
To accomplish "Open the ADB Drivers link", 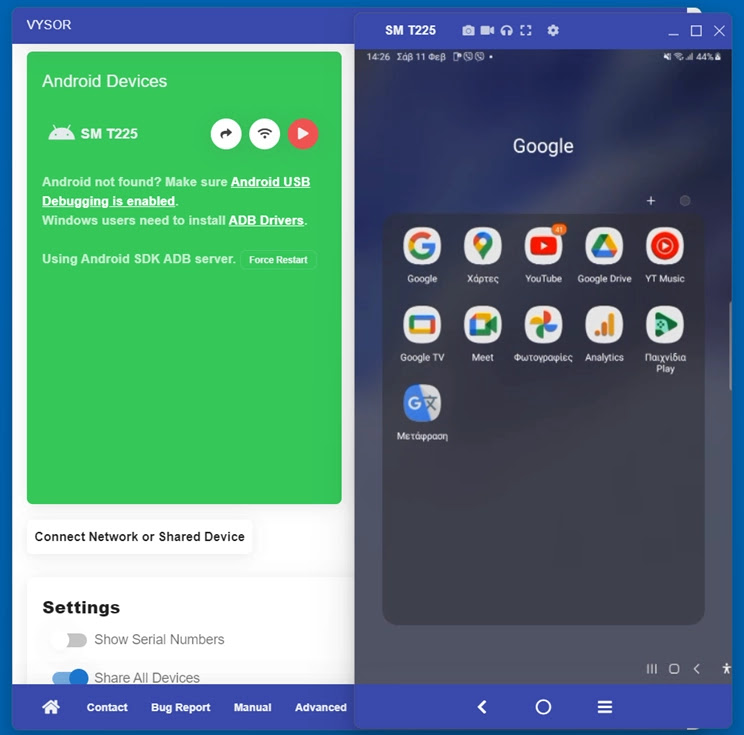I will [266, 221].
